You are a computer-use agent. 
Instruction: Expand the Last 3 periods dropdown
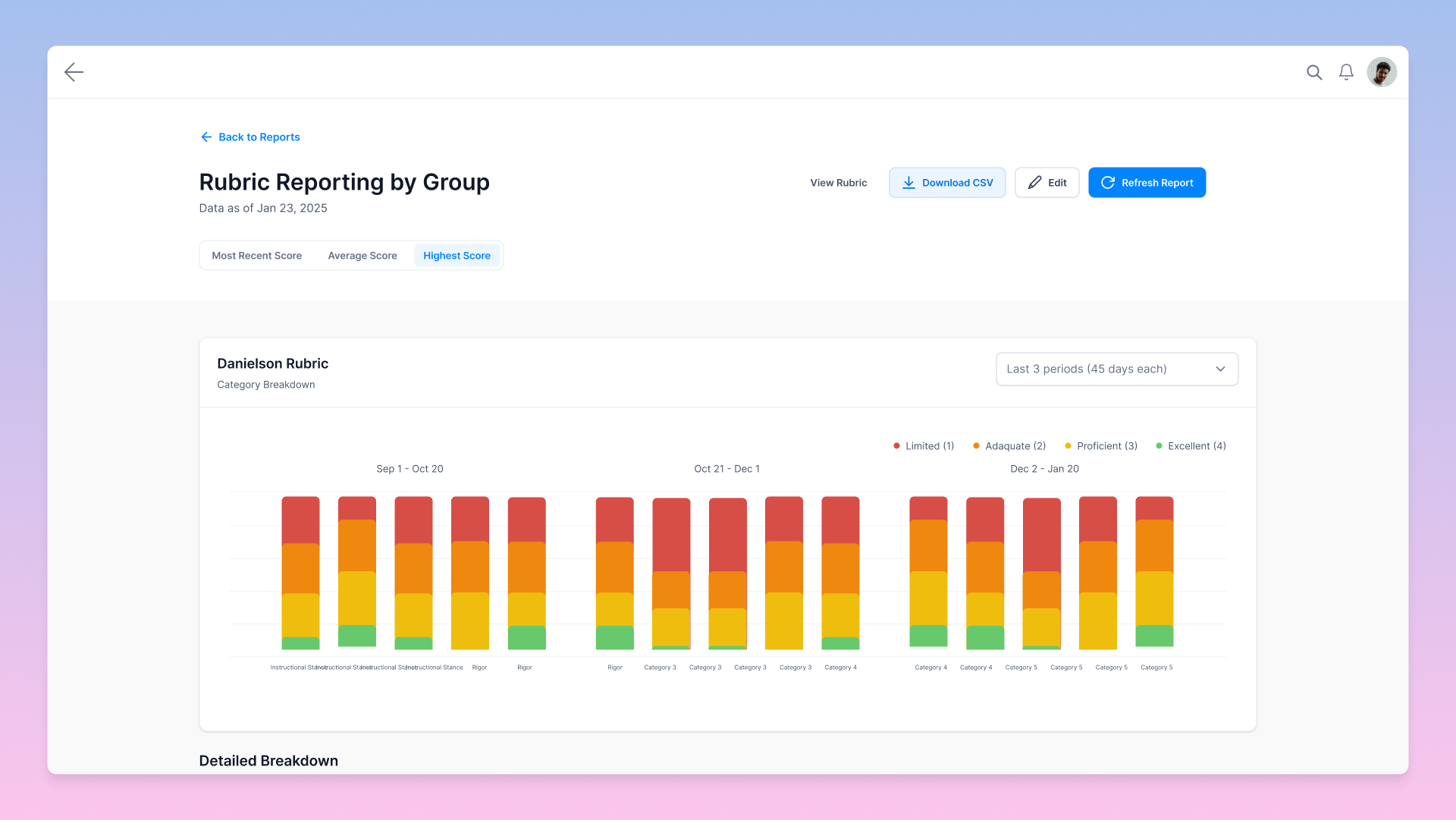pyautogui.click(x=1117, y=369)
